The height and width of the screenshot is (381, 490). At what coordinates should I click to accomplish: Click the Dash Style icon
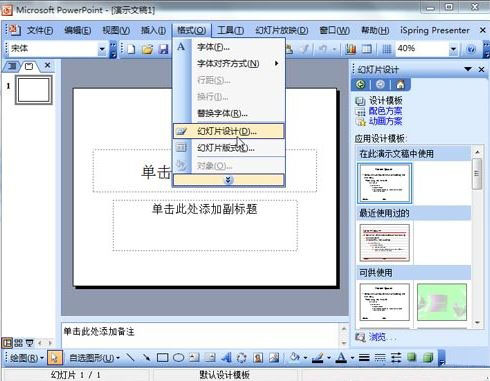[380, 358]
